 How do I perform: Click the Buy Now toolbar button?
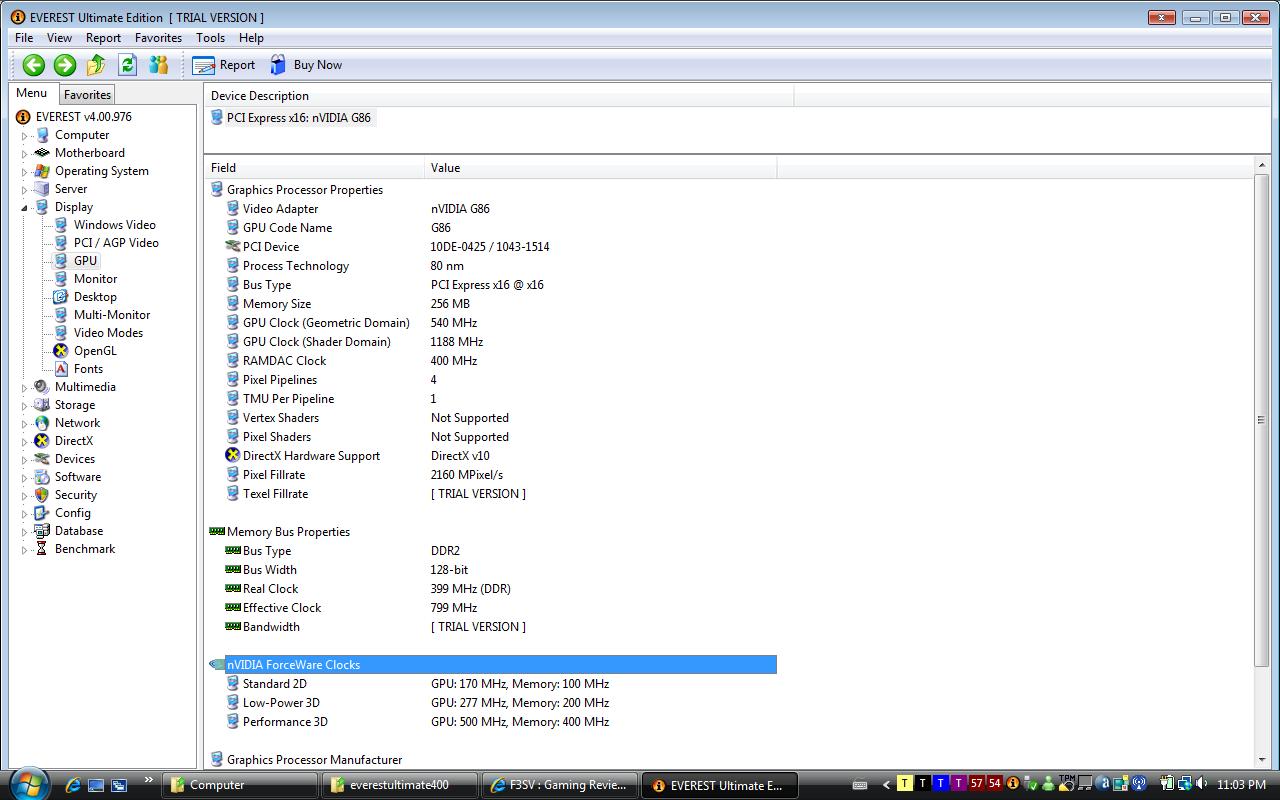[x=306, y=65]
